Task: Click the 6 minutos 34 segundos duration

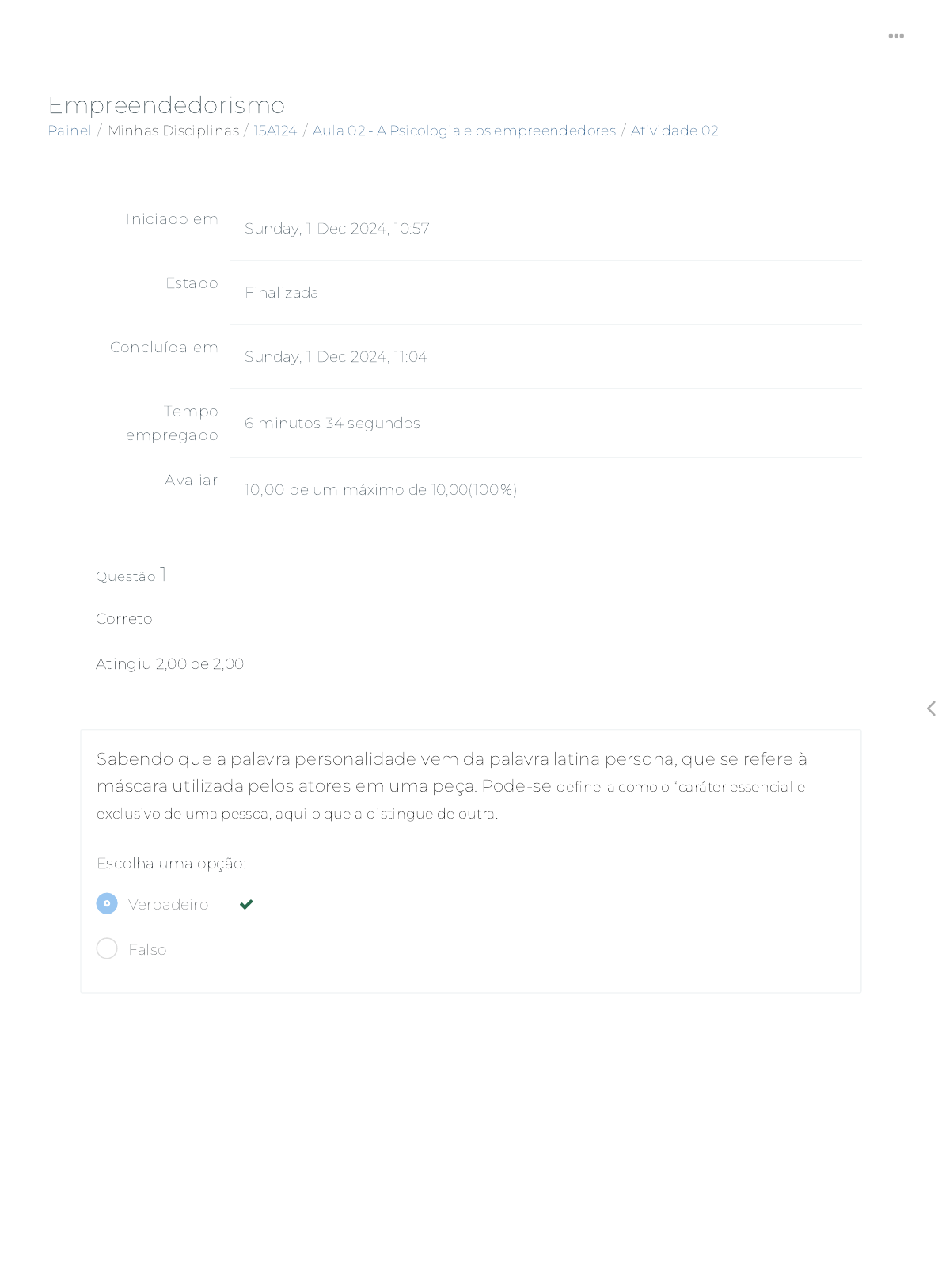Action: click(x=332, y=424)
